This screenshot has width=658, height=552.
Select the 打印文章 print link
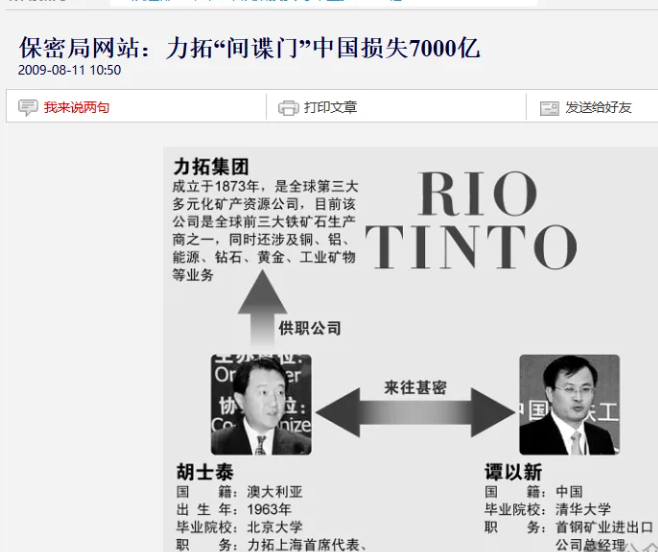[330, 107]
